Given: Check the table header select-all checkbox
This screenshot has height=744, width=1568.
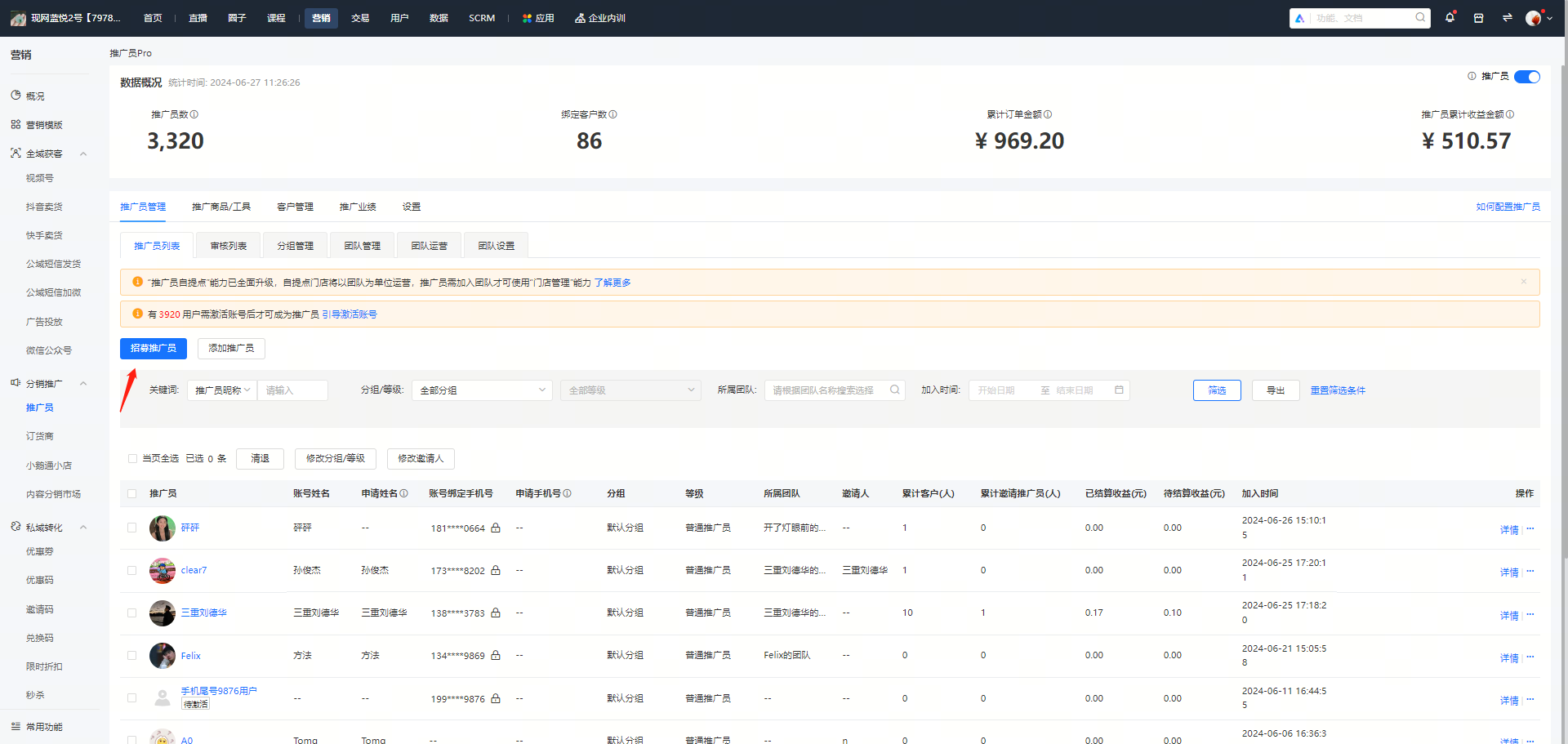Looking at the screenshot, I should (x=132, y=493).
